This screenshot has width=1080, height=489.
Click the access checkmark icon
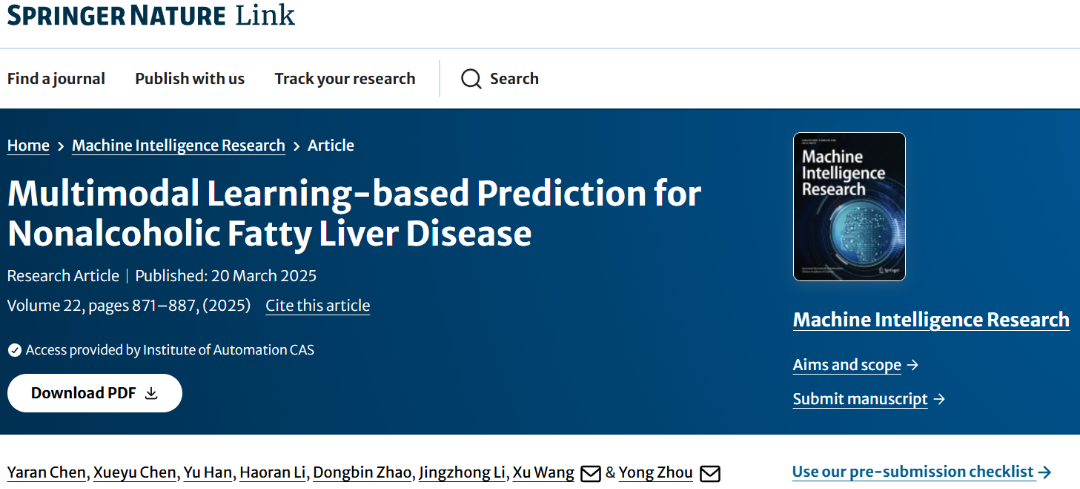point(14,350)
